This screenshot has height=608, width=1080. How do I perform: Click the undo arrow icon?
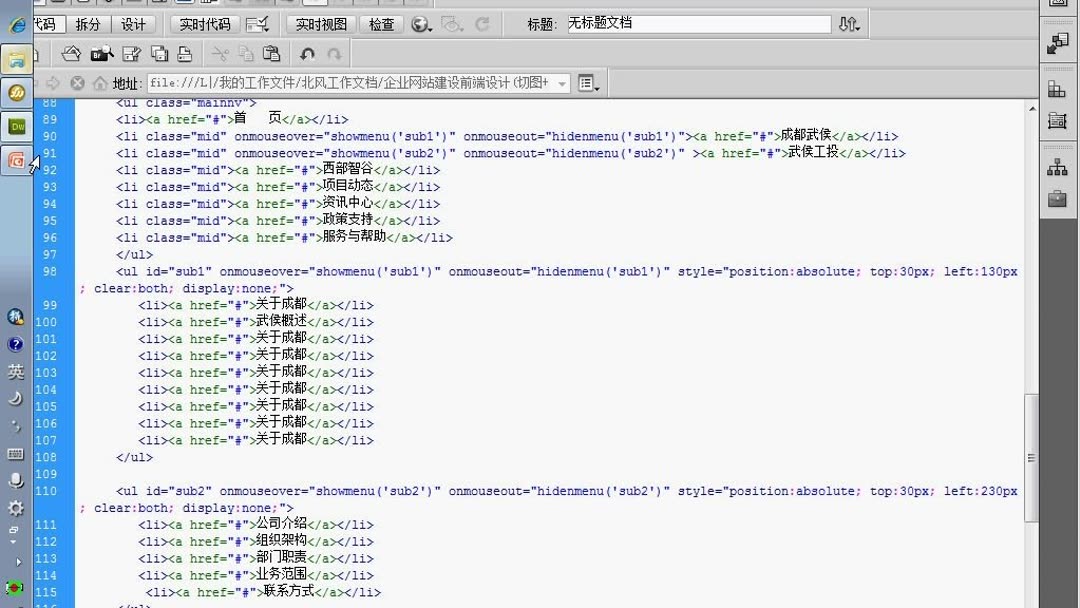tap(307, 55)
